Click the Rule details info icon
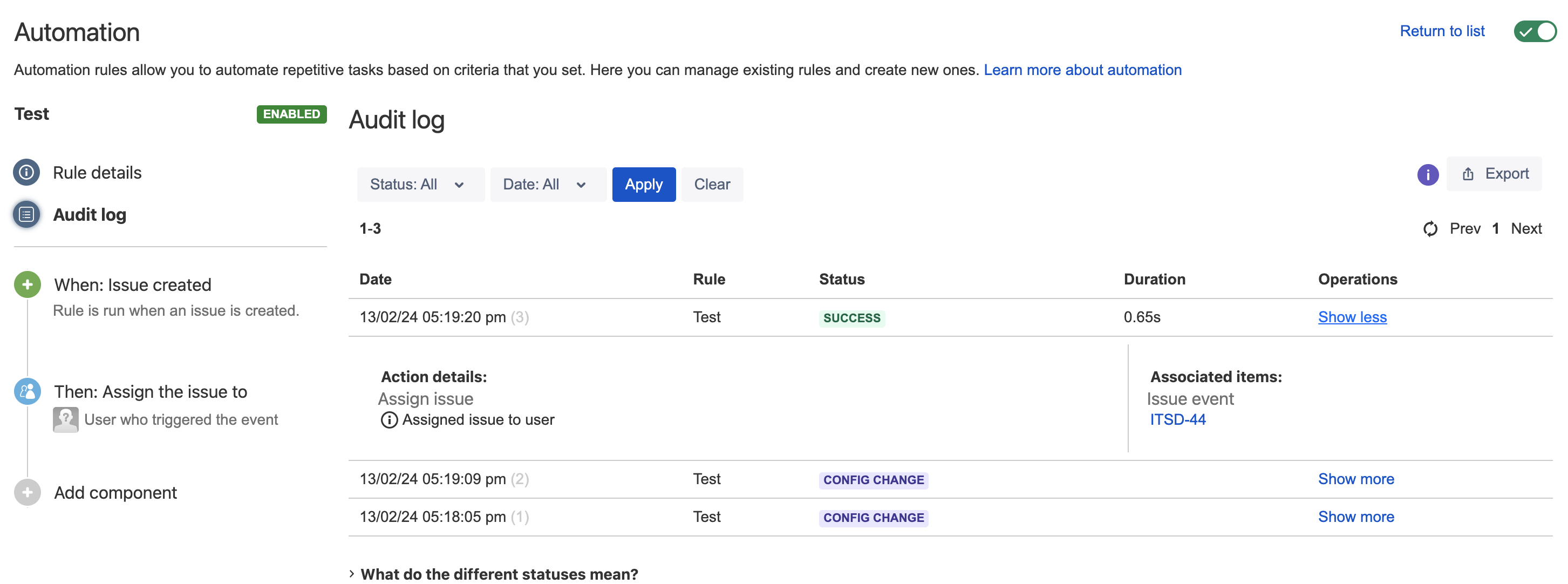This screenshot has width=1568, height=584. (x=26, y=172)
